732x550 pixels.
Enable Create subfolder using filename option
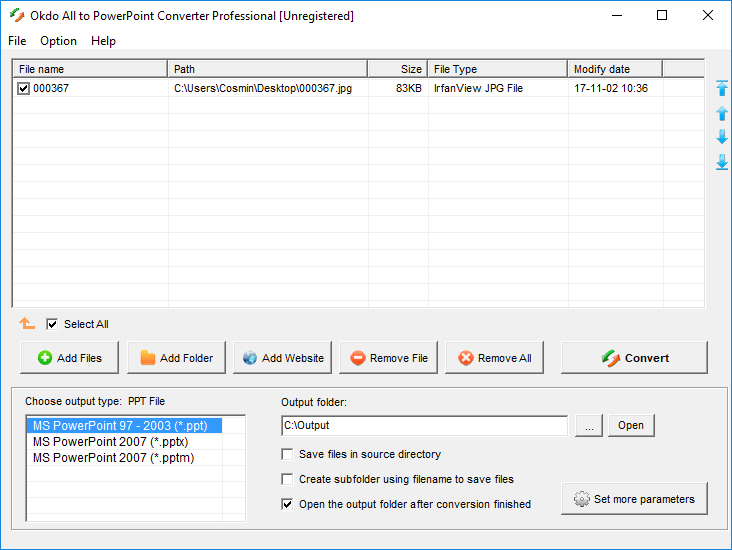287,479
